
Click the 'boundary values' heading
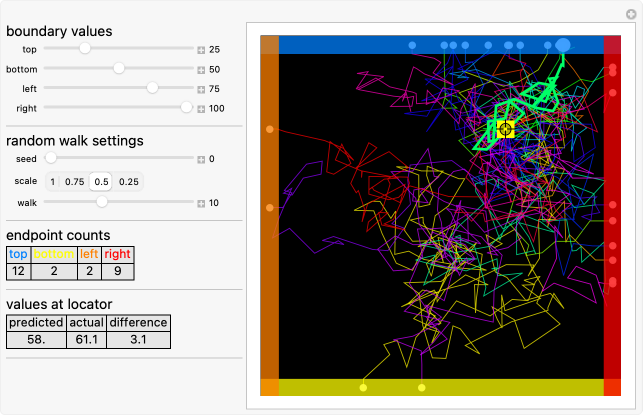[59, 31]
